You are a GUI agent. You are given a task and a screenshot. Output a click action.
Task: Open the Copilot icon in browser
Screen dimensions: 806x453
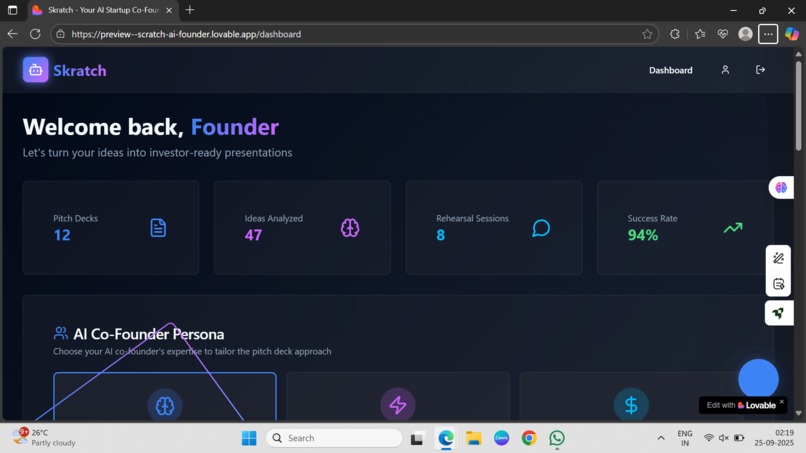click(792, 34)
